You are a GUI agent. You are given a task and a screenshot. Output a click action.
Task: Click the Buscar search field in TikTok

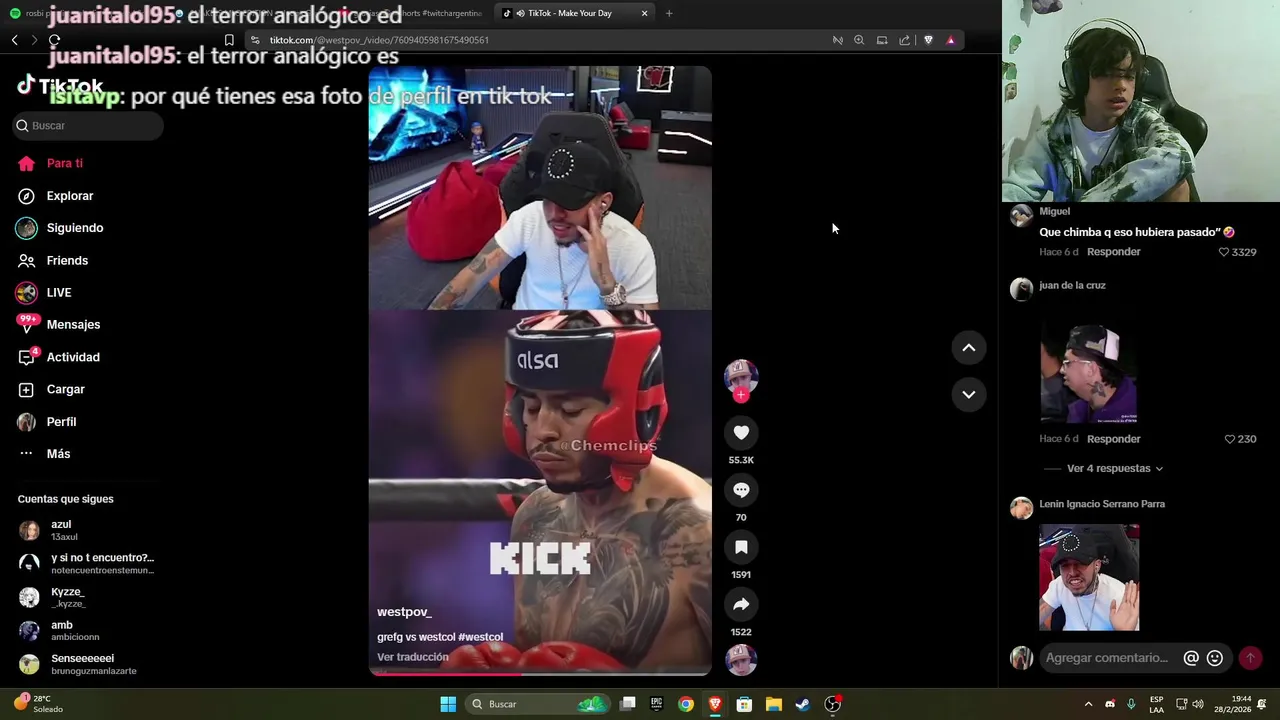point(88,125)
